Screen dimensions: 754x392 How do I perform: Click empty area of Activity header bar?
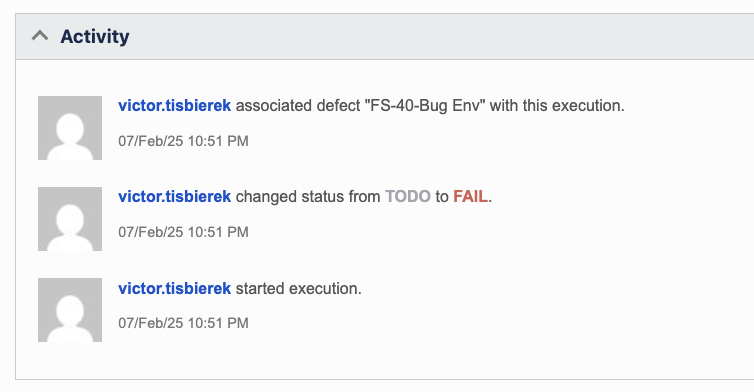[x=433, y=37]
